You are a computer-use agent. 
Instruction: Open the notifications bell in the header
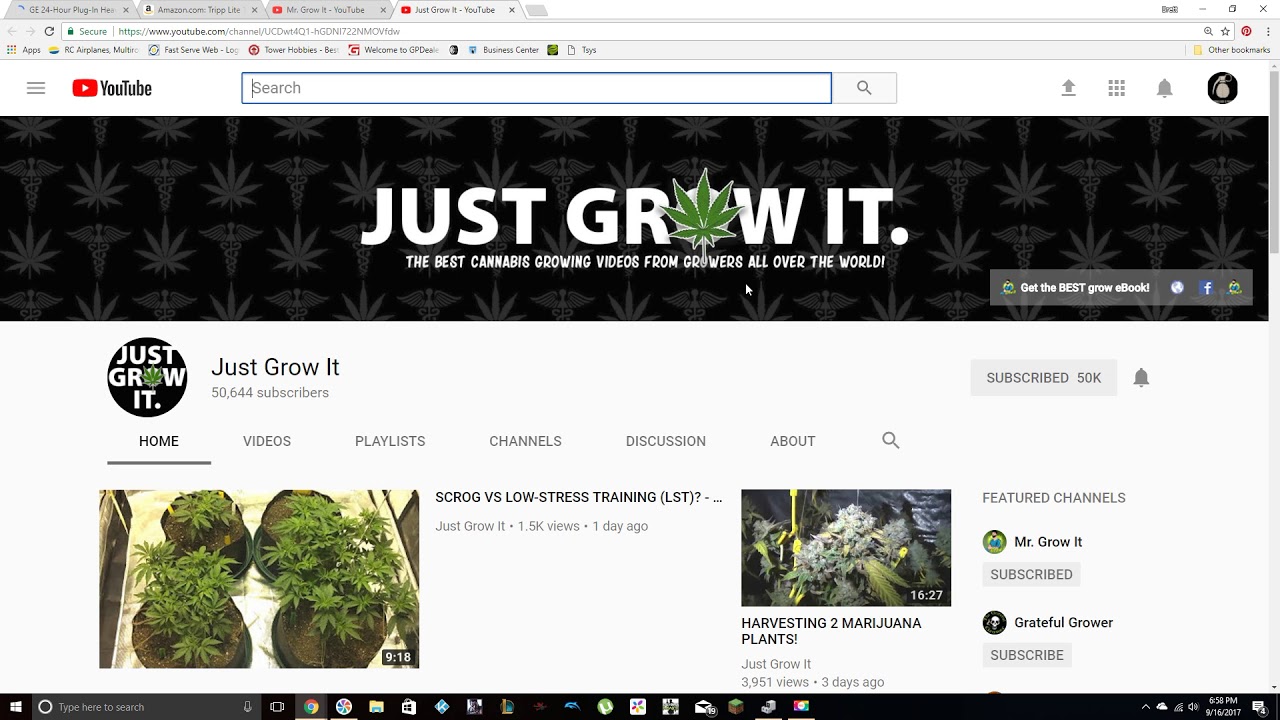coord(1164,88)
